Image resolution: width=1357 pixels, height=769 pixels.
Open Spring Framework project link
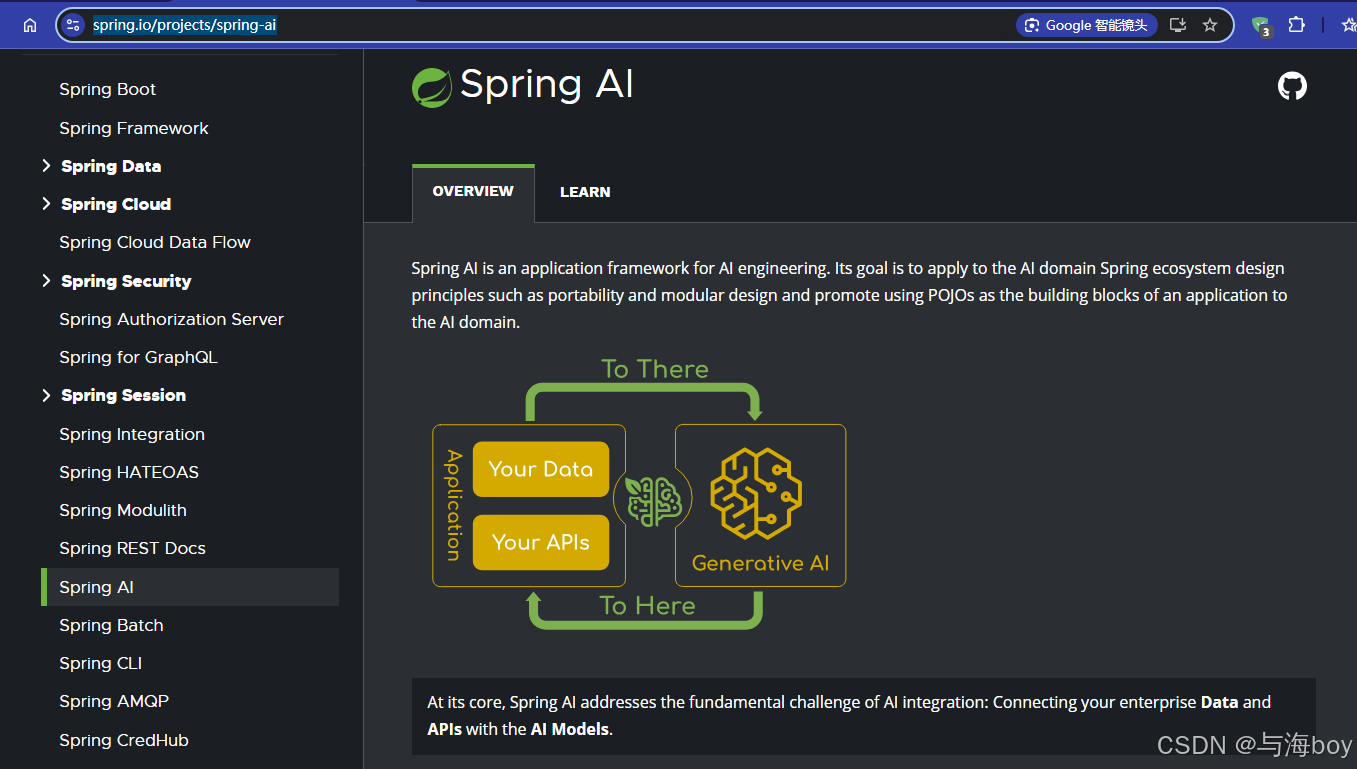pos(134,128)
